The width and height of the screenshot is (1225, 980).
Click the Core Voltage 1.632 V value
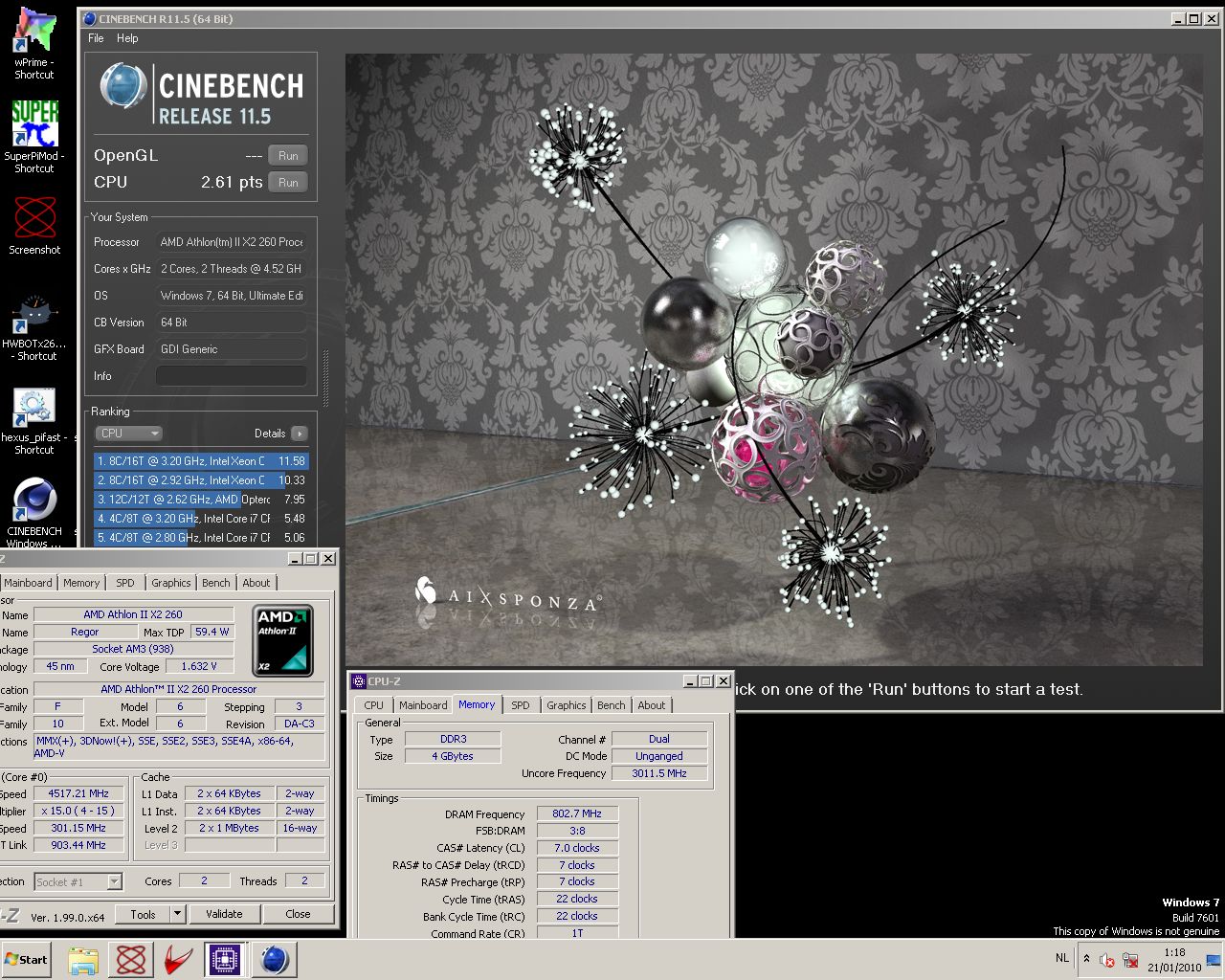[x=199, y=666]
